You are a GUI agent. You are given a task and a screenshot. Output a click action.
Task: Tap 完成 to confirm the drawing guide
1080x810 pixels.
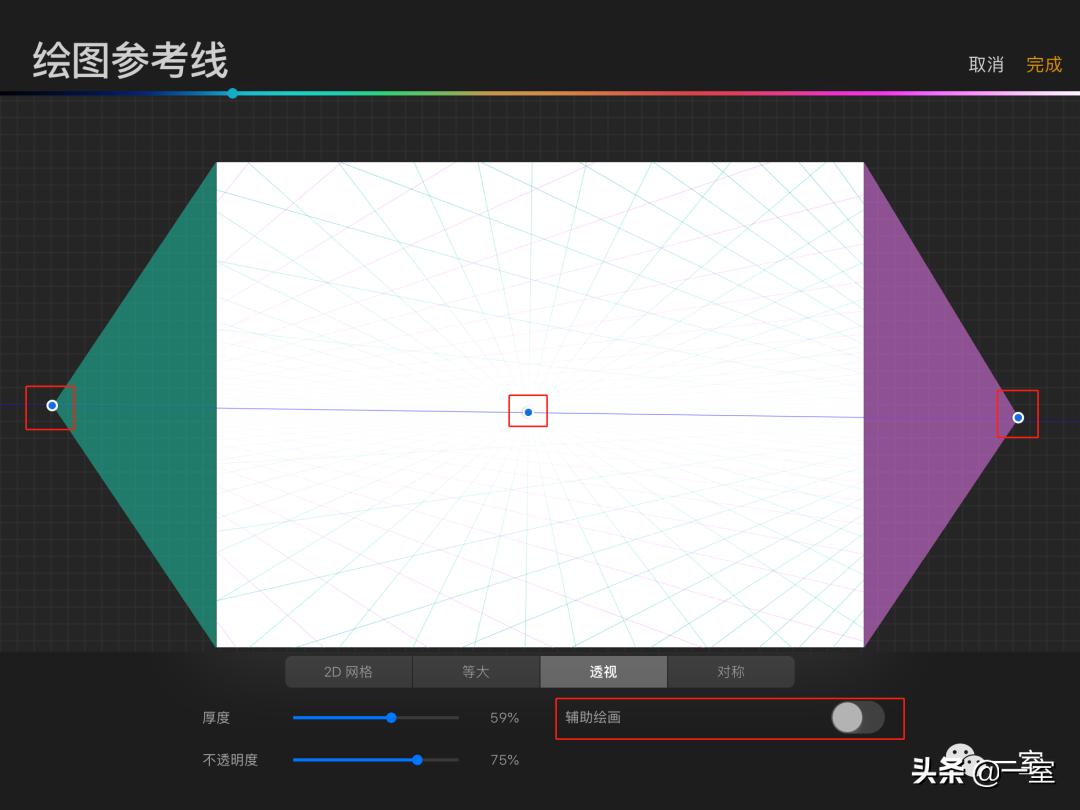[x=1043, y=63]
